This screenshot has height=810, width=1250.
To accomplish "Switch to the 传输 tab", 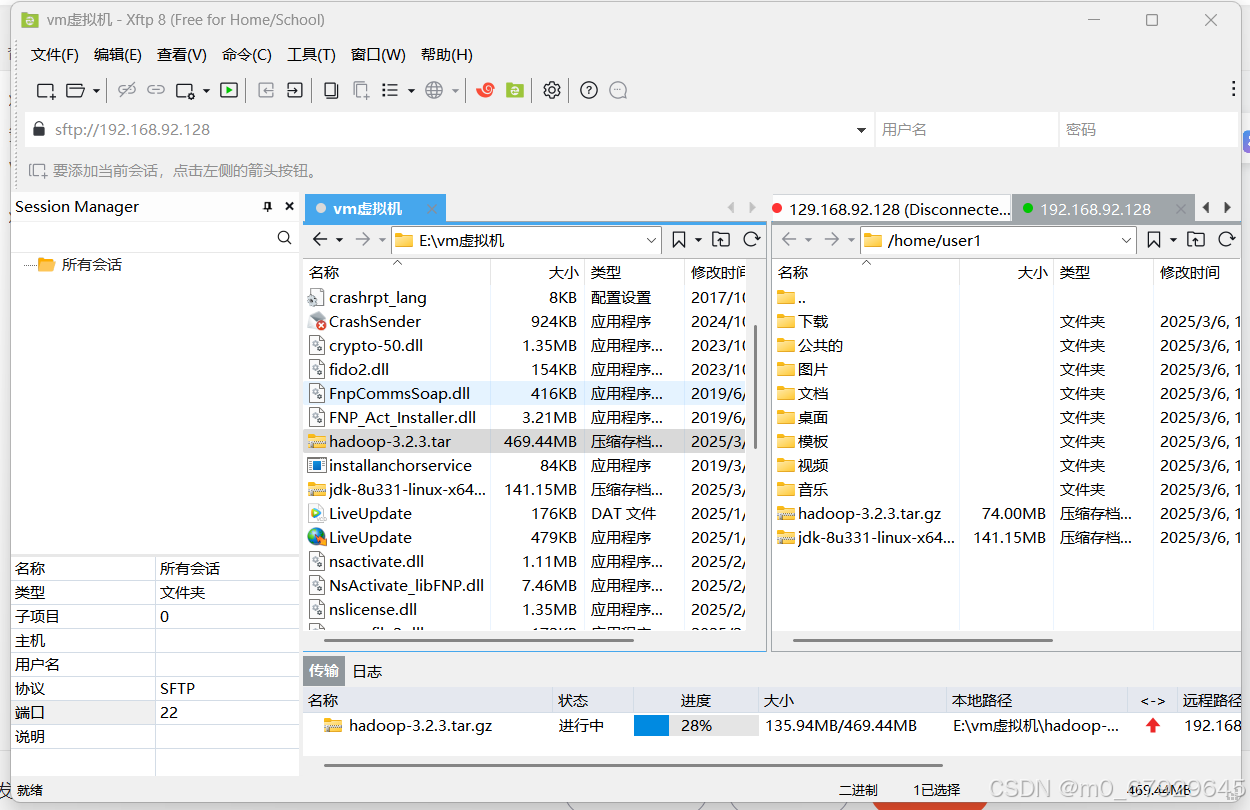I will point(323,671).
